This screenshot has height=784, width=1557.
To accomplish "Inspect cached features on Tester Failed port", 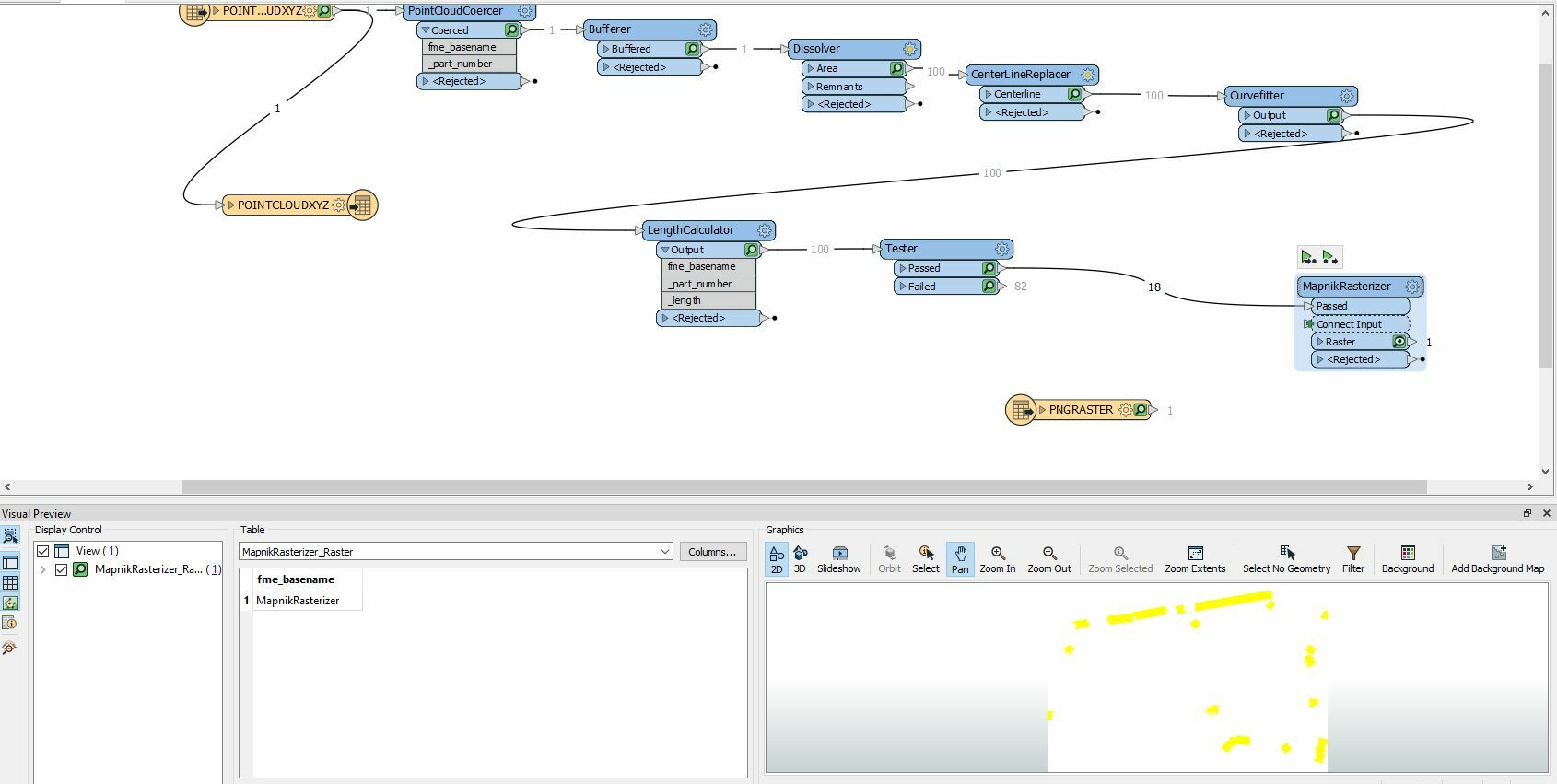I will [x=989, y=287].
